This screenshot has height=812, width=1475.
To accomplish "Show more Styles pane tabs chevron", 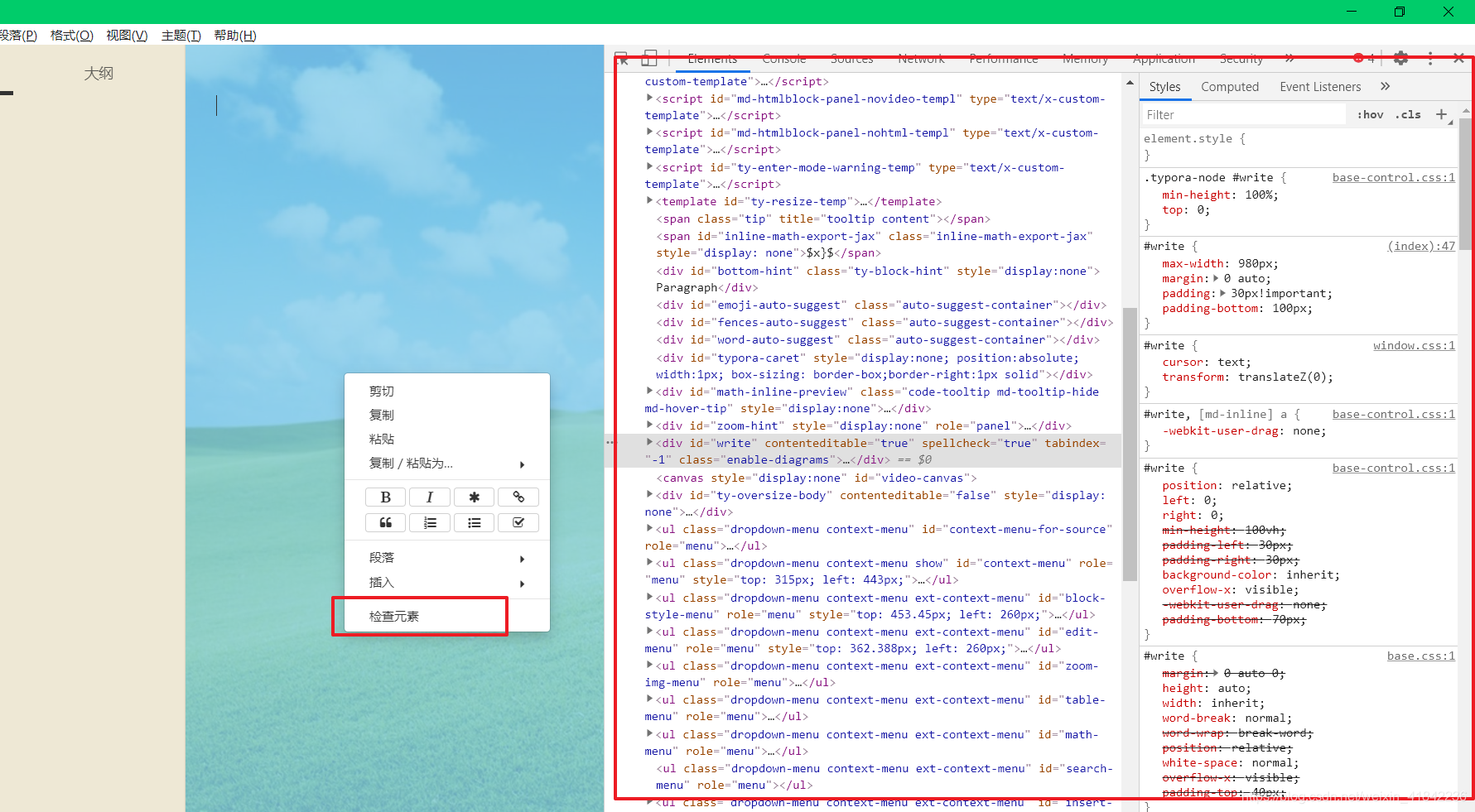I will point(1385,86).
